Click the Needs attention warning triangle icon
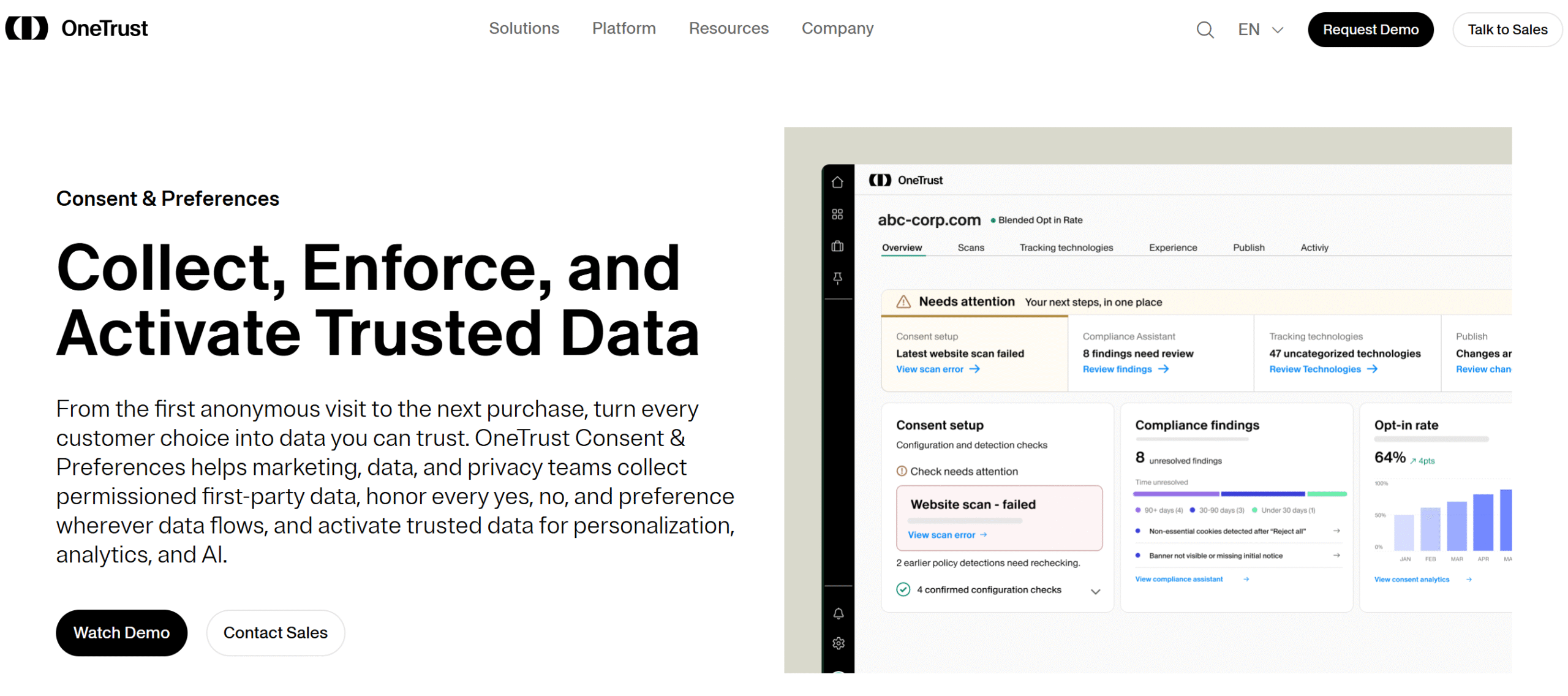 pyautogui.click(x=903, y=301)
